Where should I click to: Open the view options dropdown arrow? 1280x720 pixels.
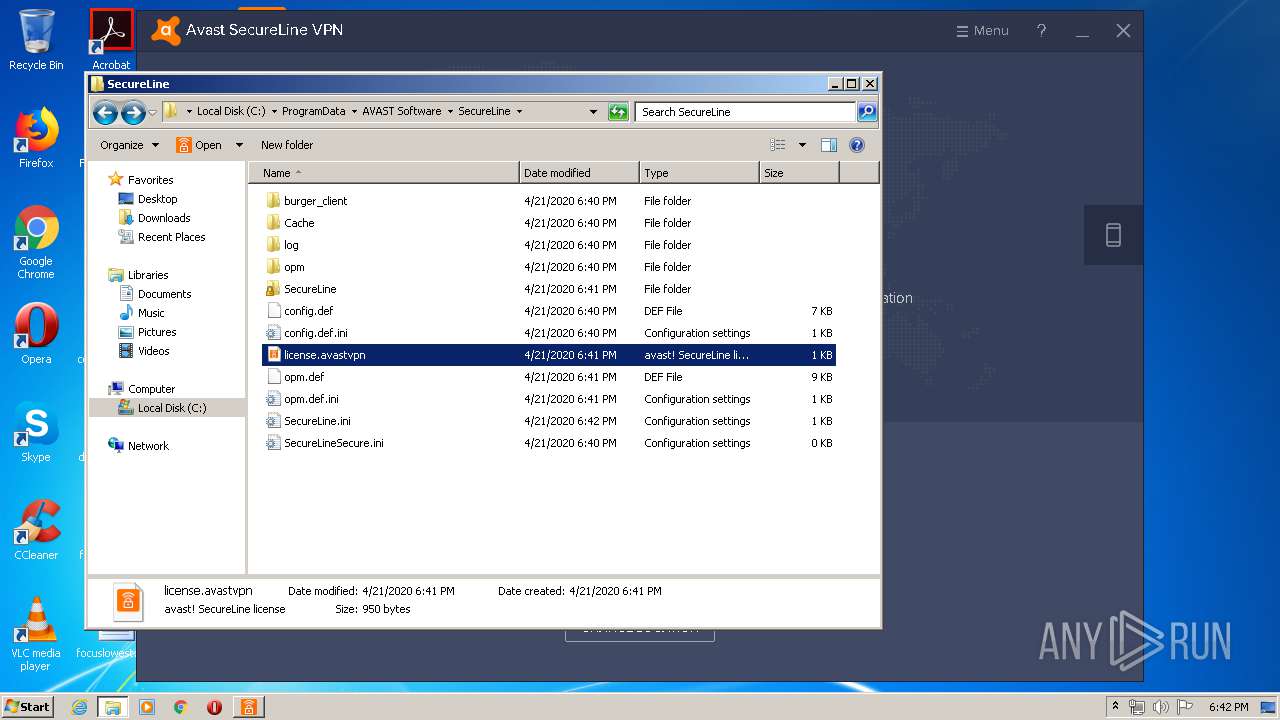802,145
